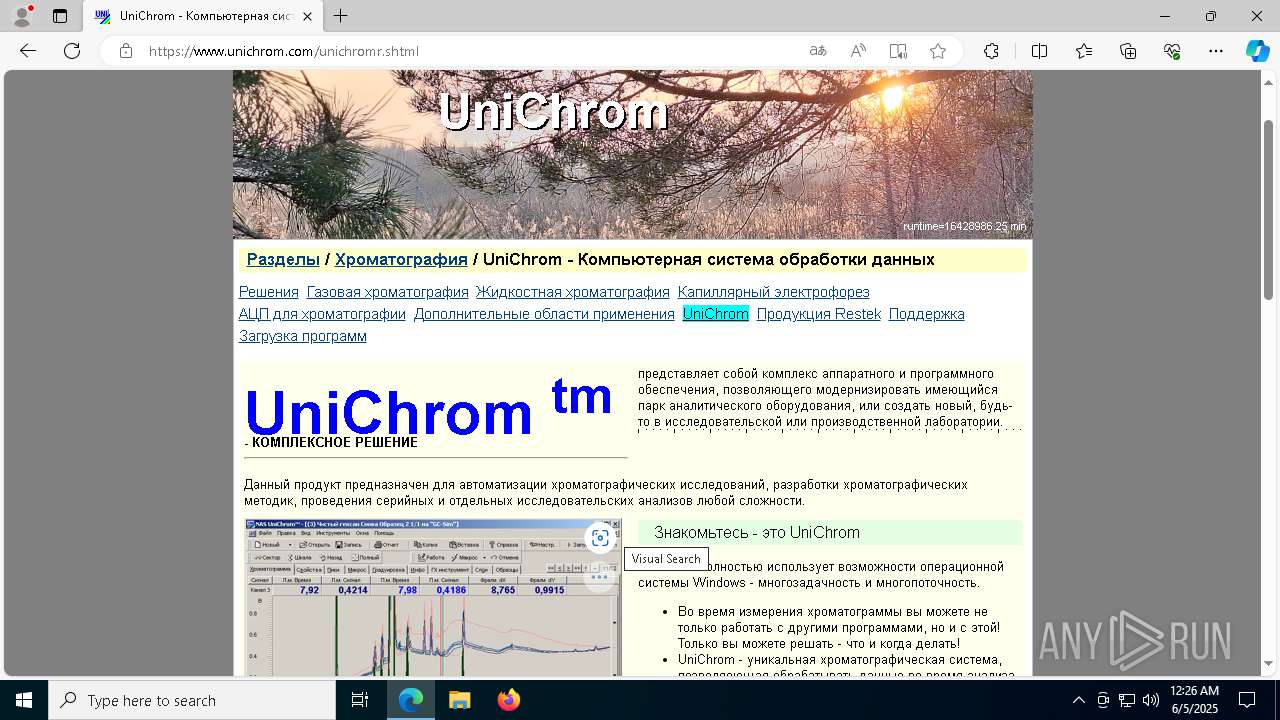Image resolution: width=1280 pixels, height=720 pixels.
Task: Open Жидкостная хроматография section
Action: tap(573, 292)
